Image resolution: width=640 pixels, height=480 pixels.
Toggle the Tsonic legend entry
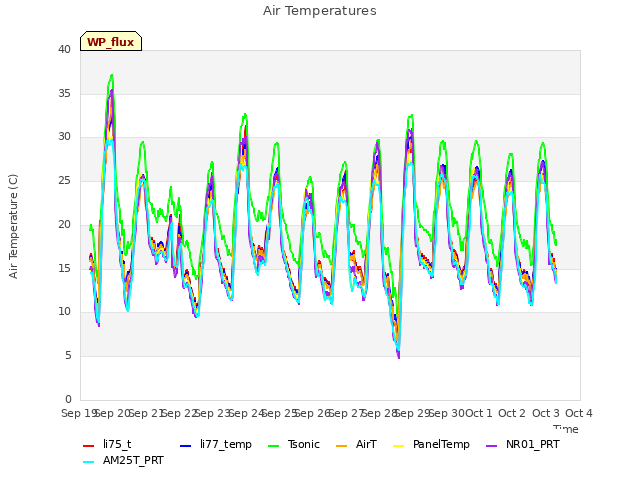pyautogui.click(x=294, y=444)
